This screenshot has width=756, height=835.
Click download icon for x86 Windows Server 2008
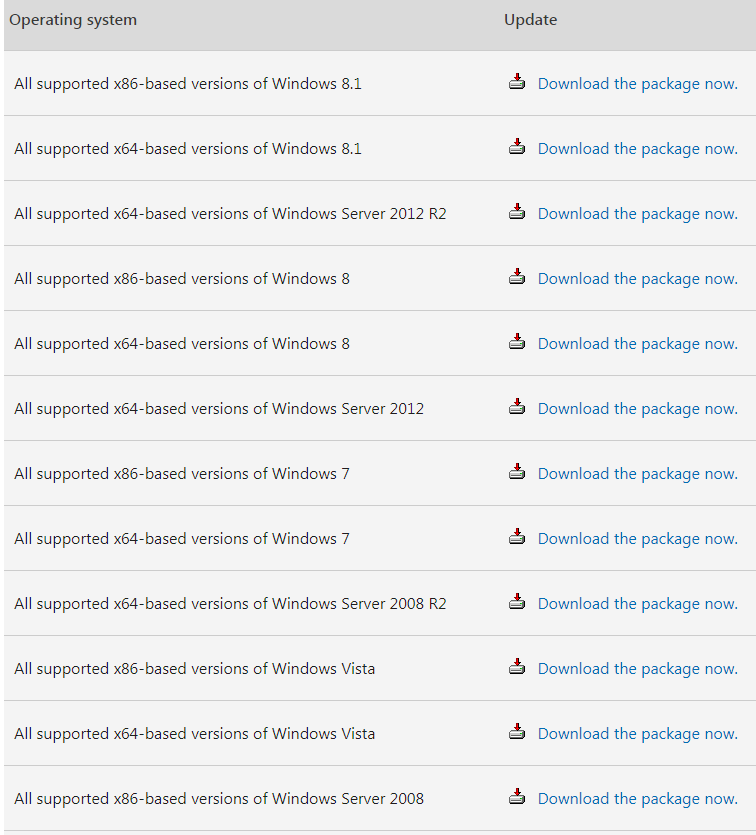click(516, 796)
